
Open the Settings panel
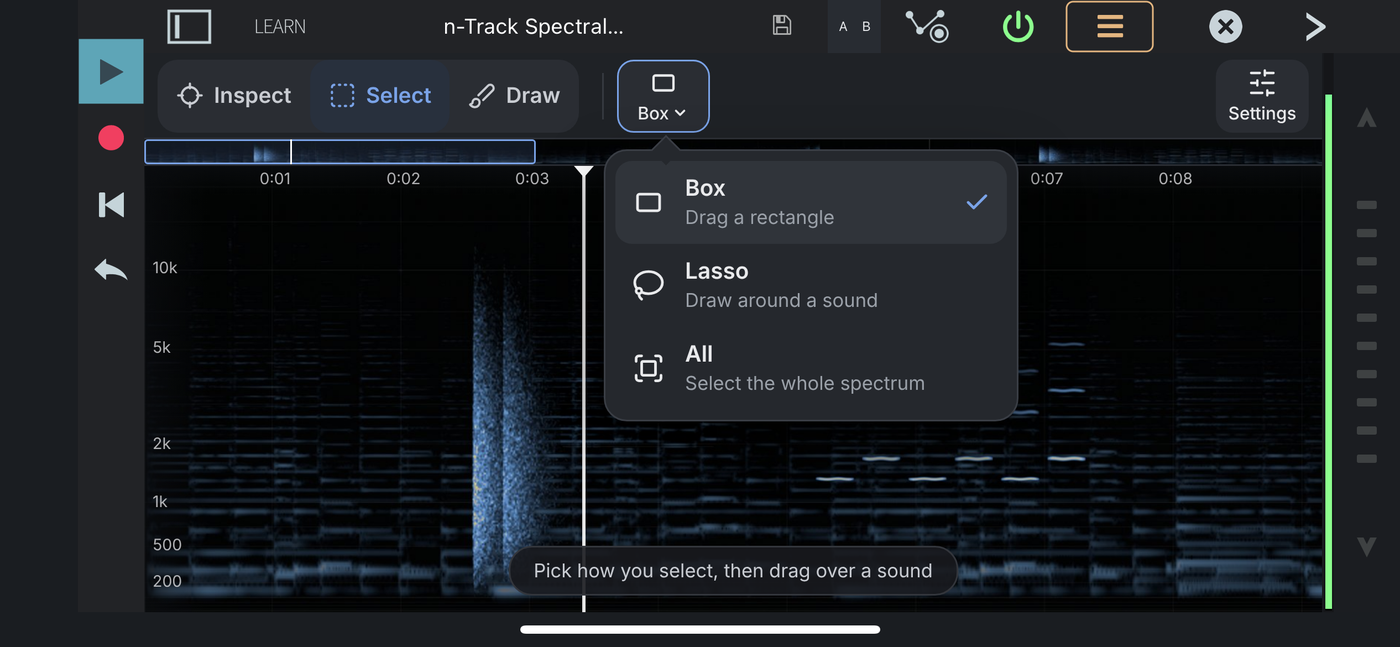point(1262,96)
